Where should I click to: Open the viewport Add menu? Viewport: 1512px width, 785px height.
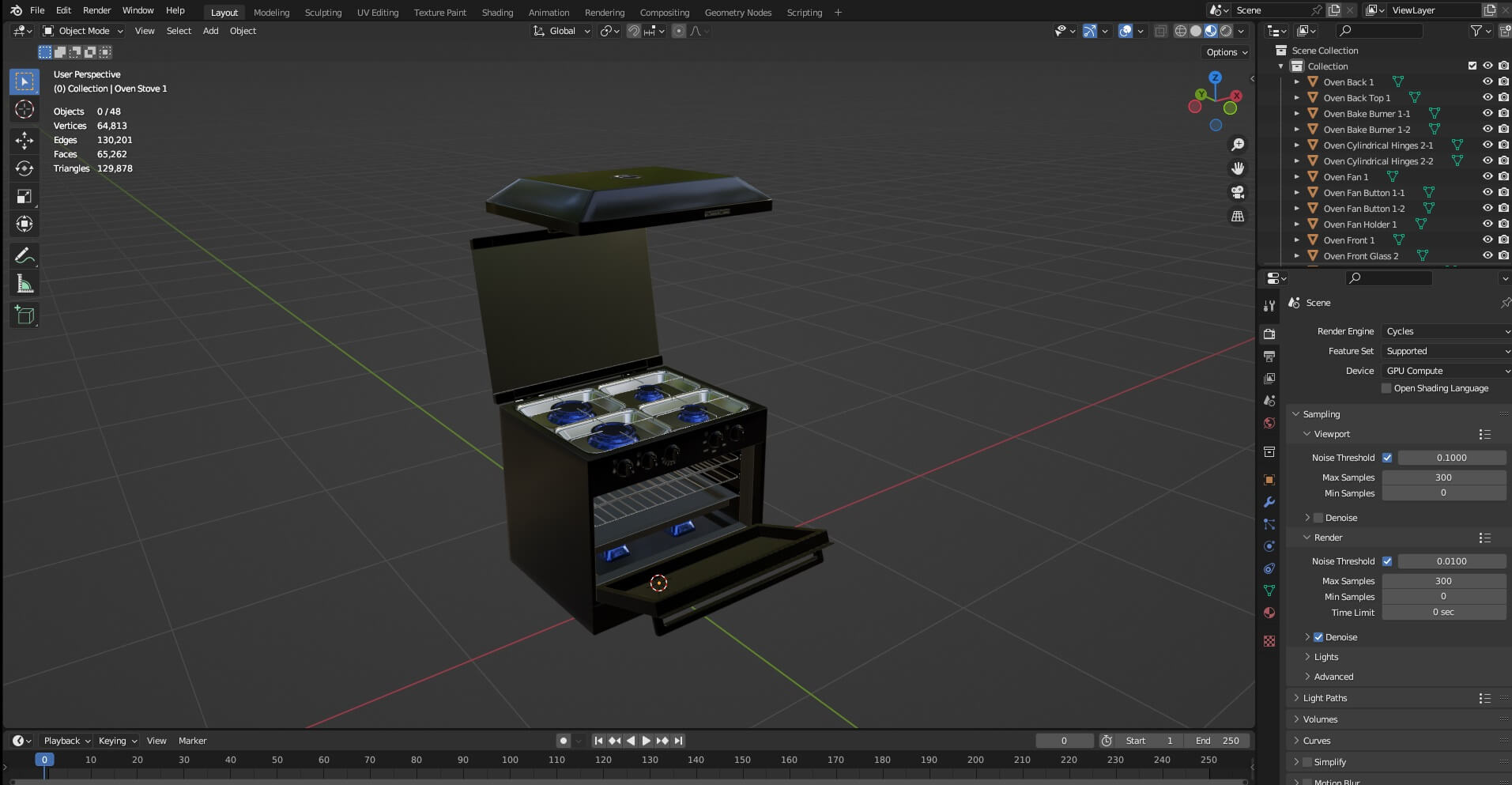(x=210, y=31)
